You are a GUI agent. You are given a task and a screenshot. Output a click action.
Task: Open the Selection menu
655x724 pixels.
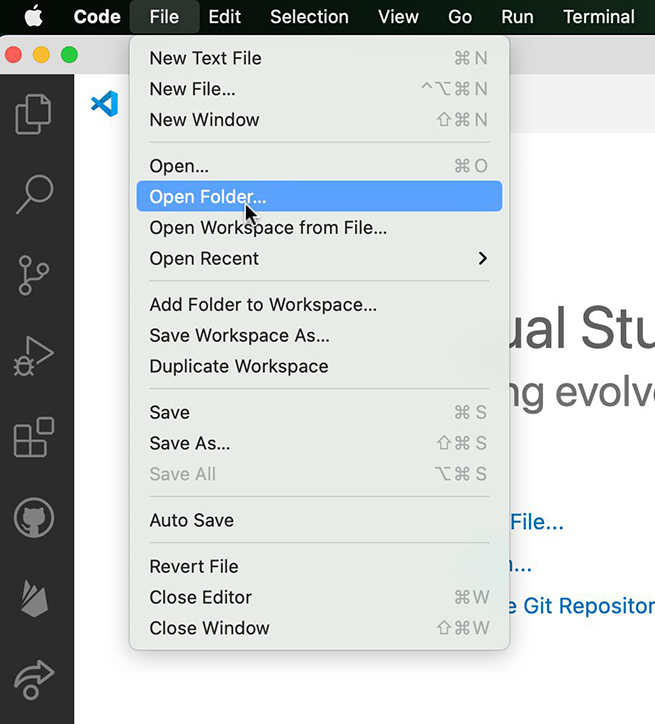(309, 17)
